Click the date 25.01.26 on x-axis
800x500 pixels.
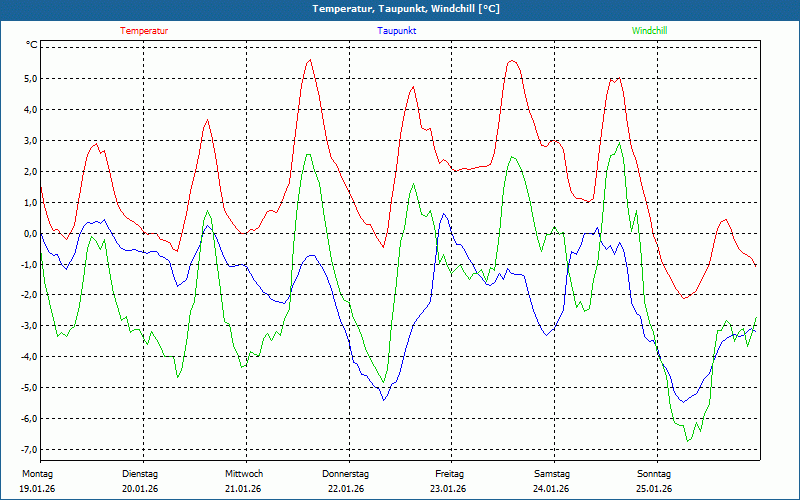pyautogui.click(x=655, y=489)
